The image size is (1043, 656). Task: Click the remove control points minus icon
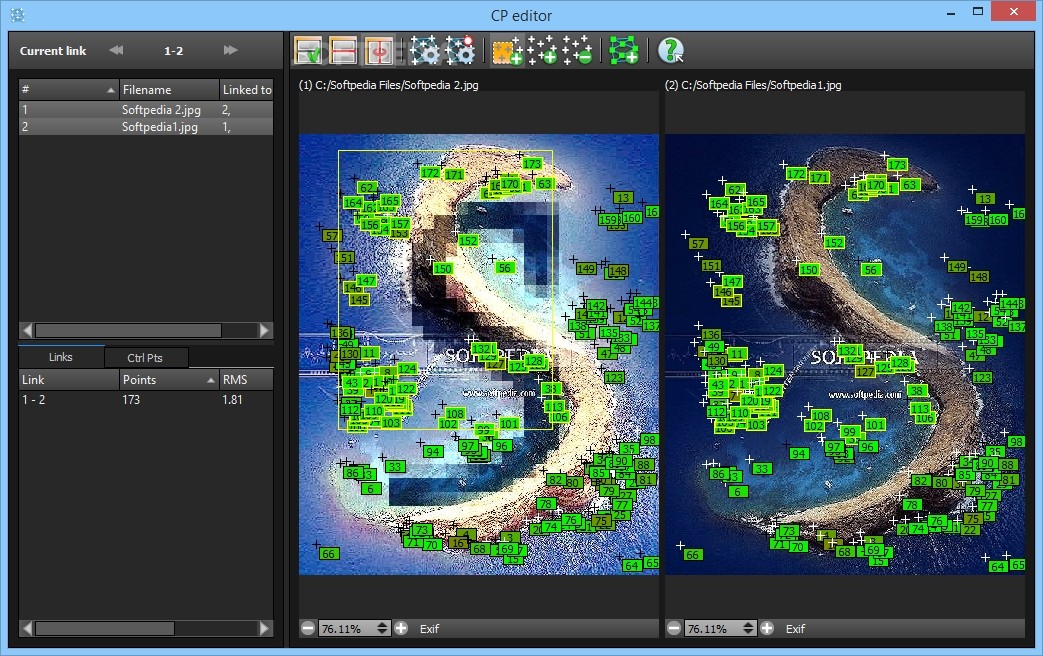(577, 51)
